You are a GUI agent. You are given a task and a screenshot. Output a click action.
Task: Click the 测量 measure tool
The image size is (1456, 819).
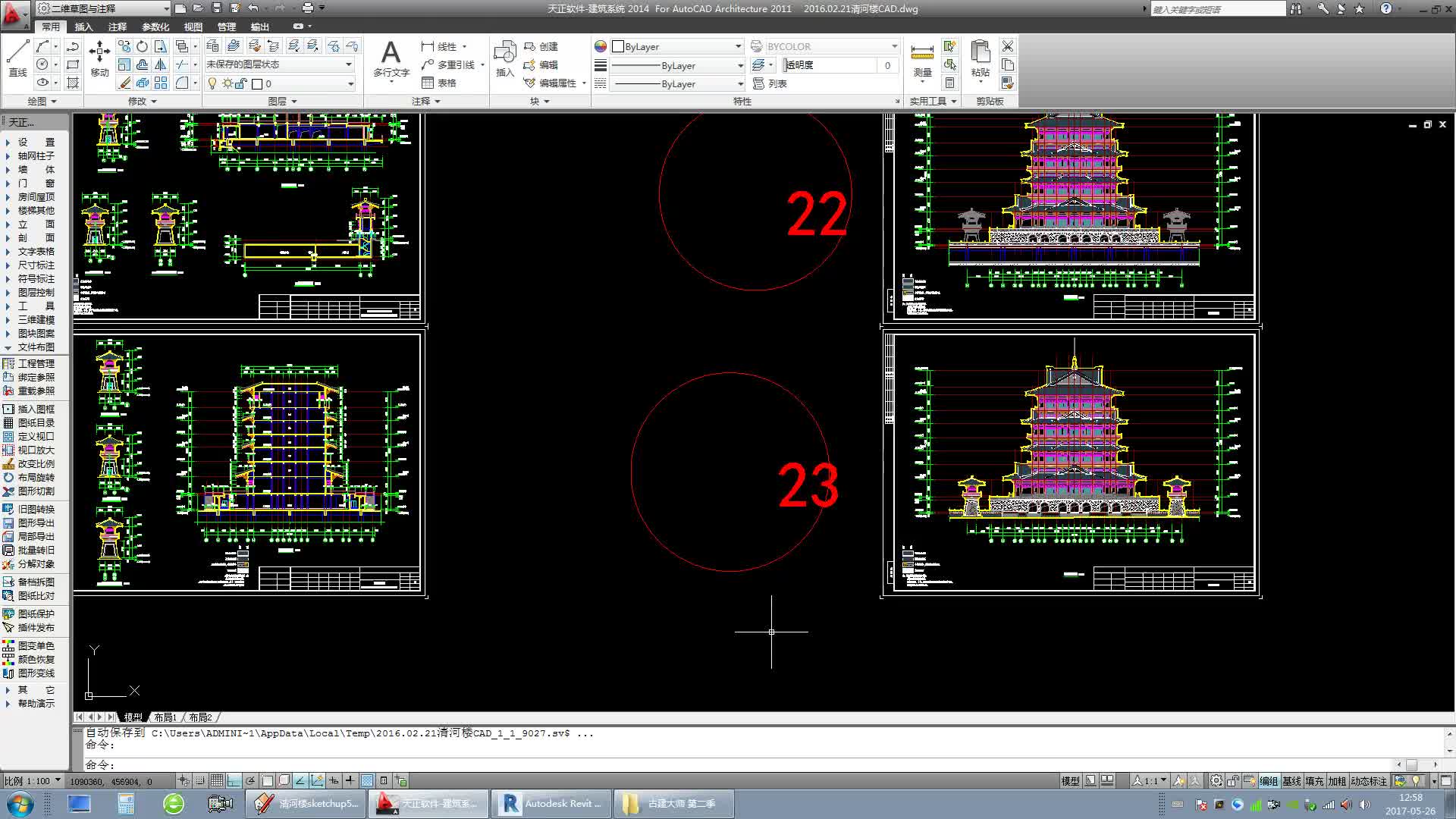pyautogui.click(x=922, y=58)
